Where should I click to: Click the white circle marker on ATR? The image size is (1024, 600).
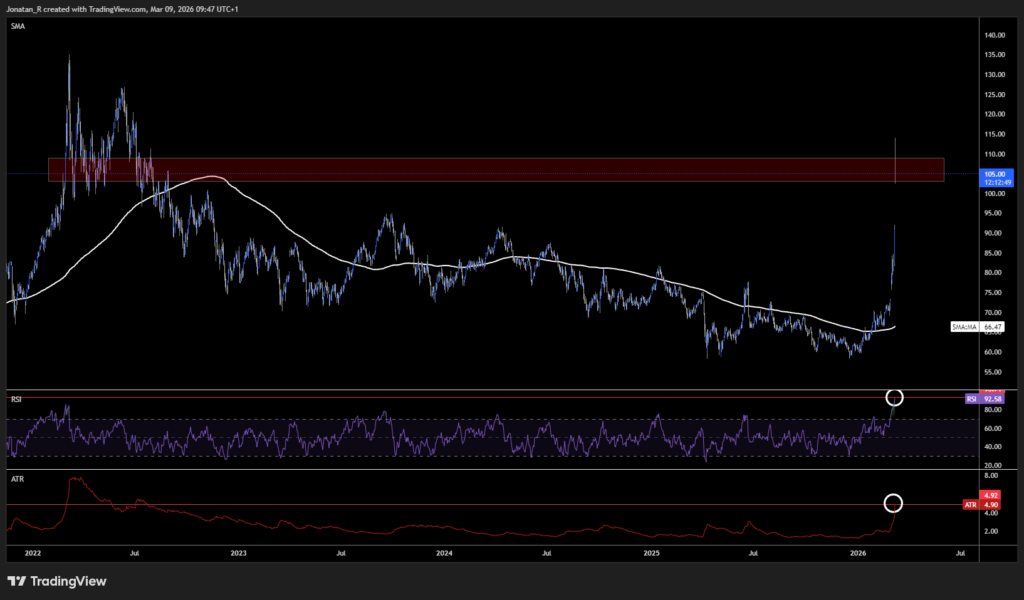(895, 502)
